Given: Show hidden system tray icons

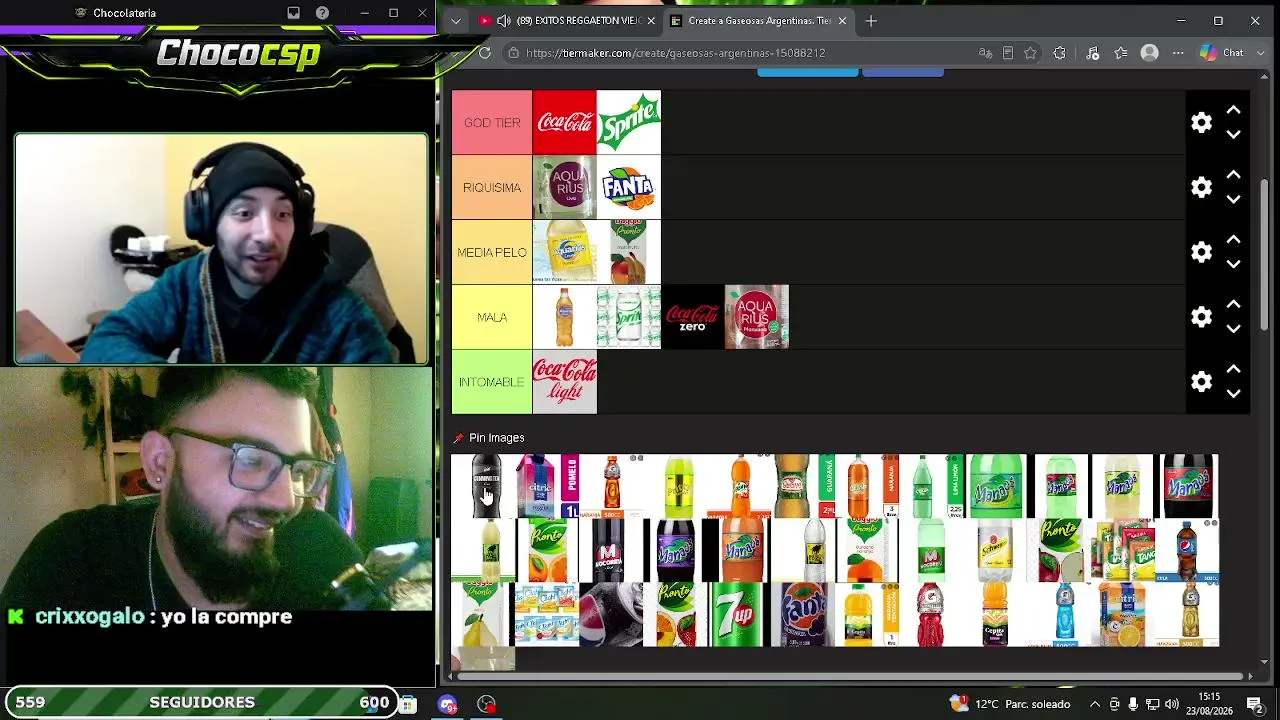Looking at the screenshot, I should [1095, 704].
